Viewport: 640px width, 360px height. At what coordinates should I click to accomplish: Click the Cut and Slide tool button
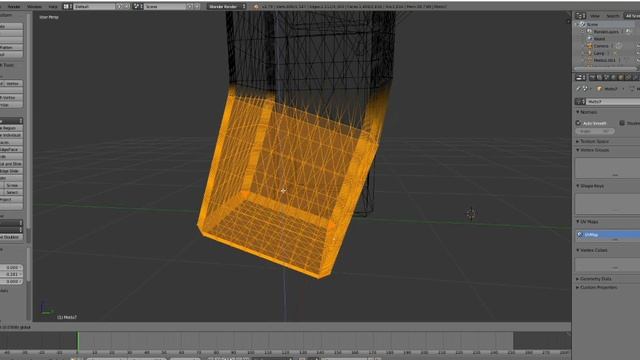click(11, 164)
